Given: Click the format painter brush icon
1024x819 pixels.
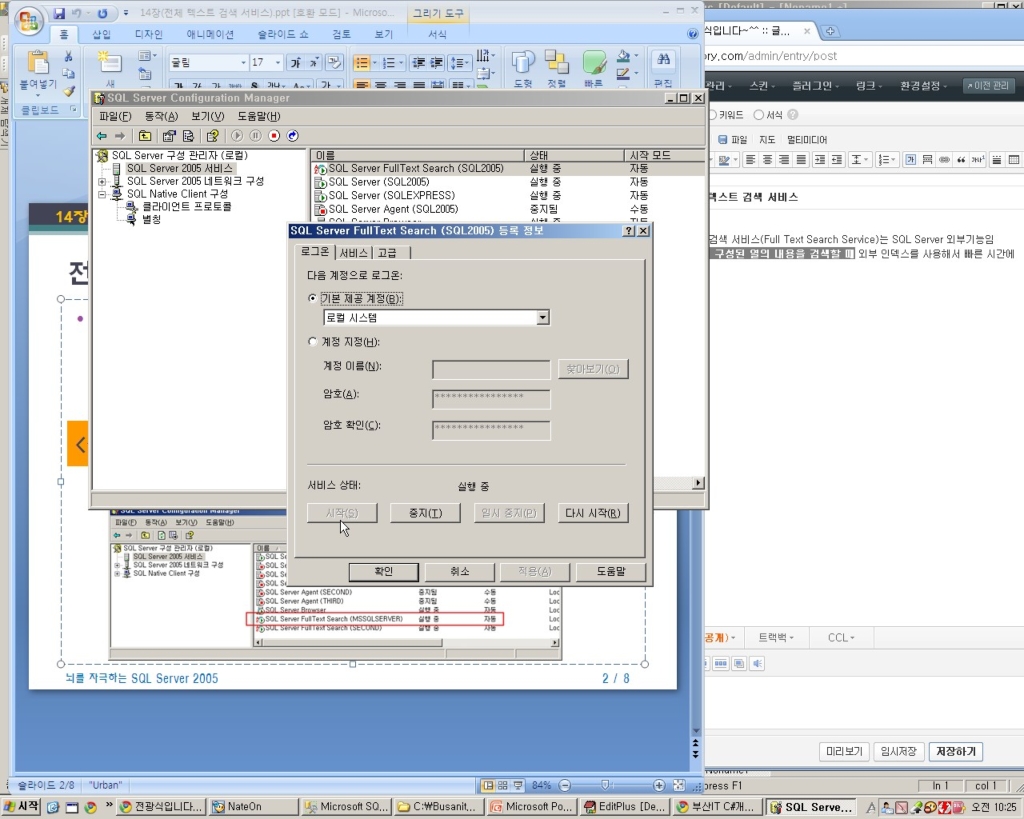Looking at the screenshot, I should pyautogui.click(x=69, y=91).
